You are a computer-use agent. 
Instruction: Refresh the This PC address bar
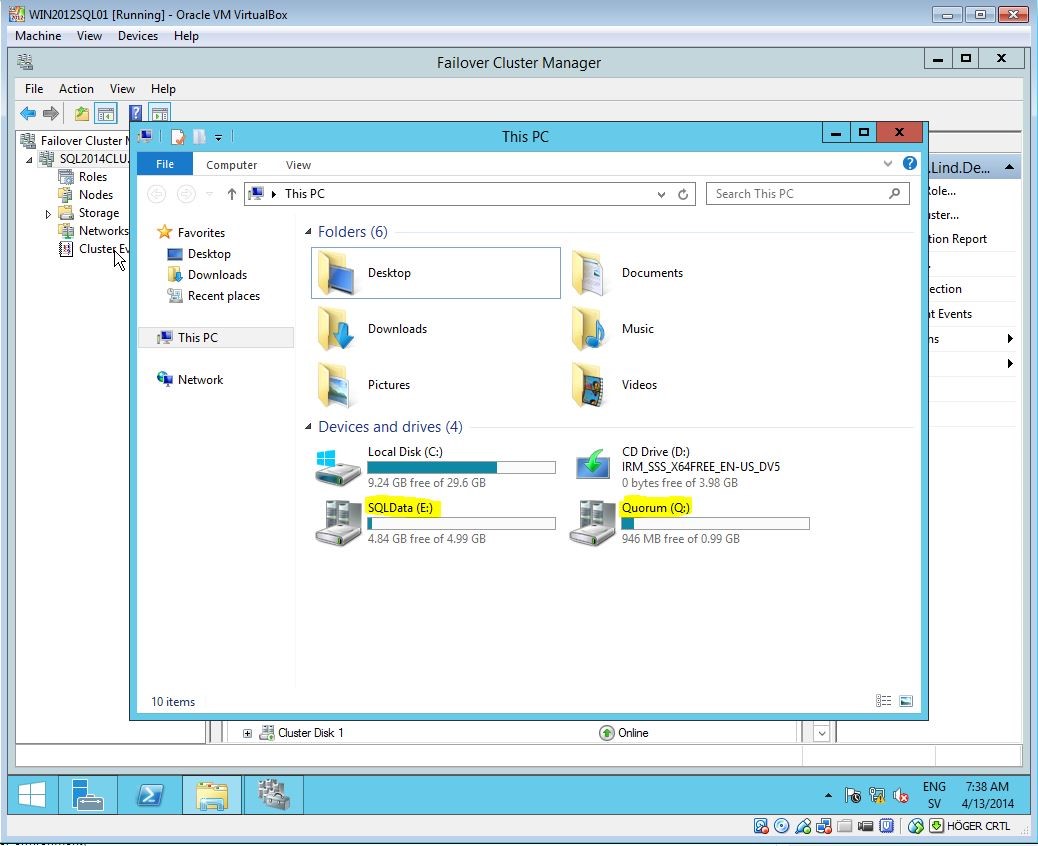pos(683,194)
